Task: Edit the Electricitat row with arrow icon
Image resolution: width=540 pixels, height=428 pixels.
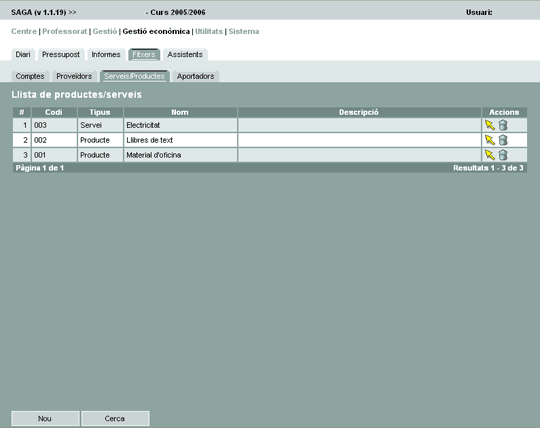Action: pos(489,125)
